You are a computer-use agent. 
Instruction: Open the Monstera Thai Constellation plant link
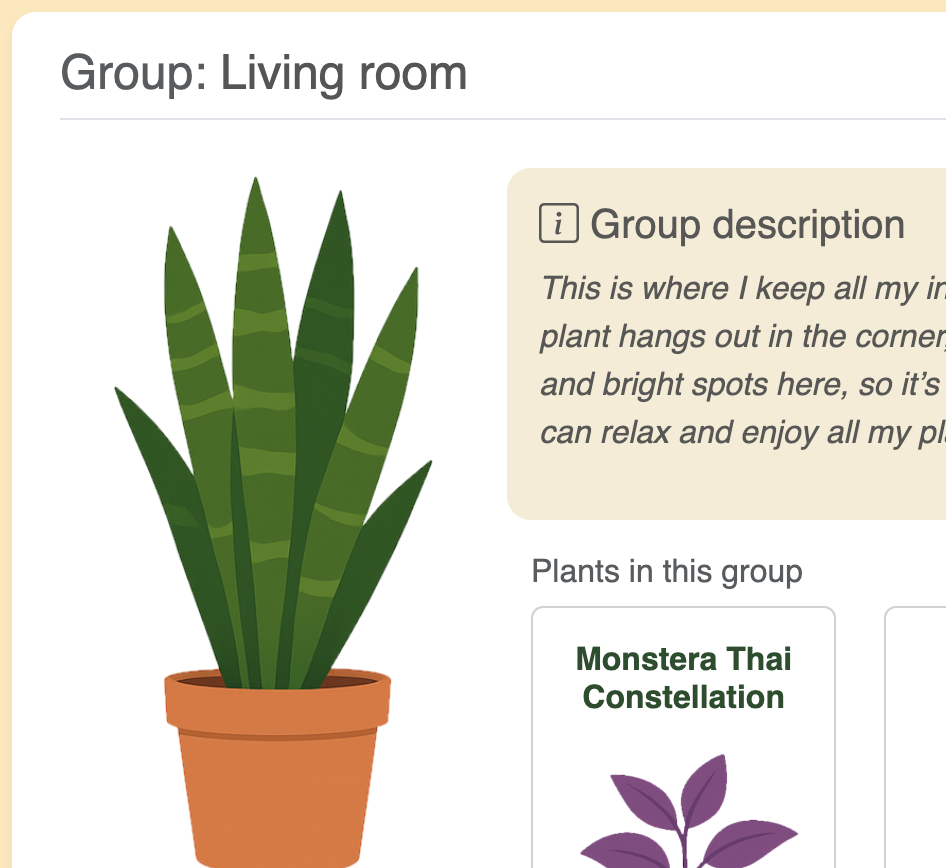coord(683,677)
